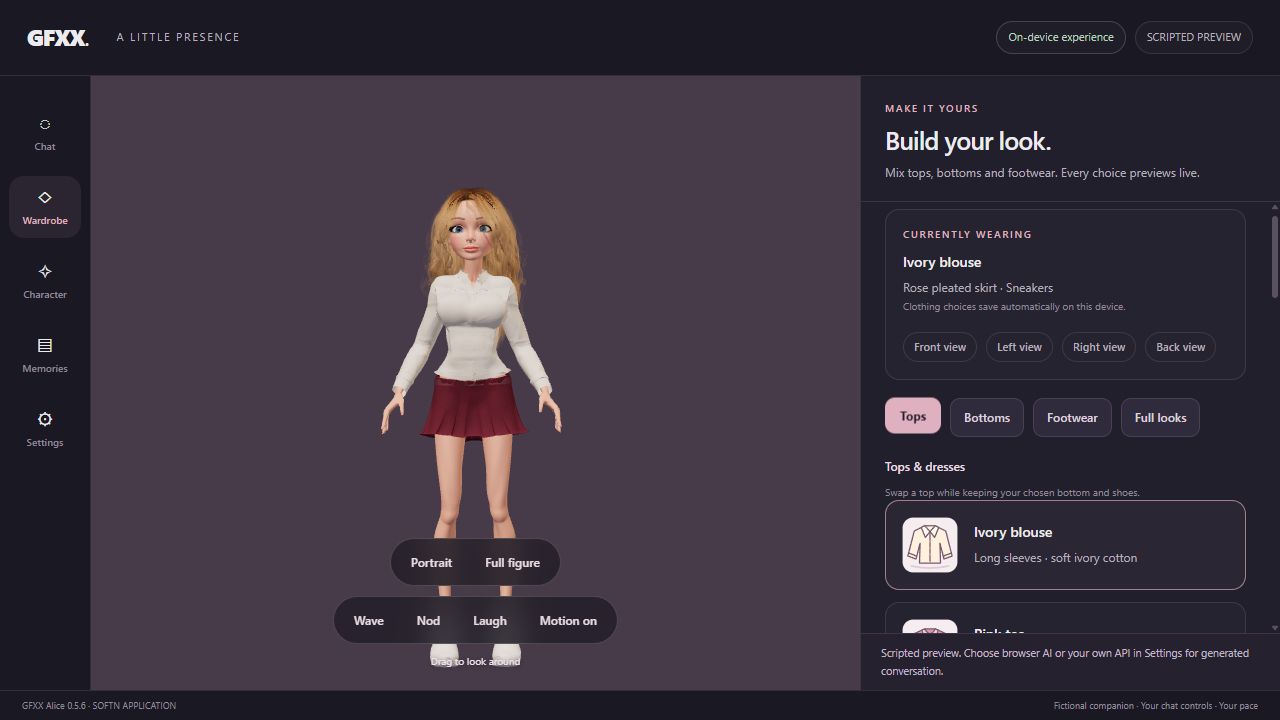Image resolution: width=1280 pixels, height=720 pixels.
Task: Select the Wardrobe diamond icon
Action: coord(45,198)
